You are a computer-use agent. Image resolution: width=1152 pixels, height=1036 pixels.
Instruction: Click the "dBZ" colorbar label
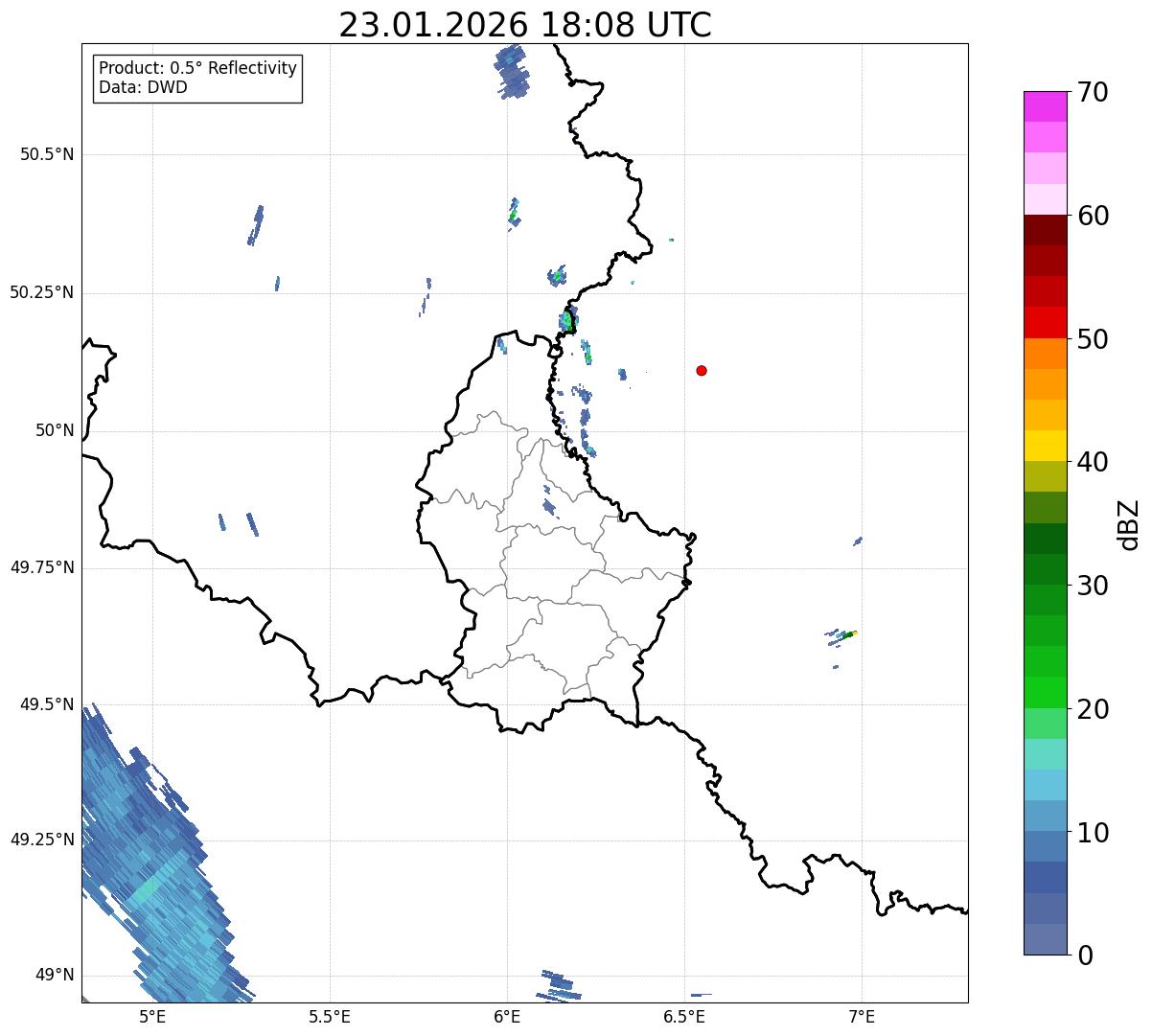click(1128, 523)
